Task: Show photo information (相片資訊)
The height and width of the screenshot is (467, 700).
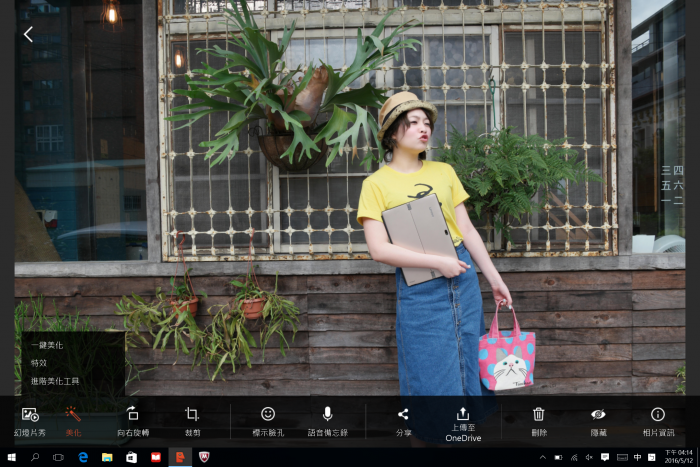Action: tap(657, 420)
